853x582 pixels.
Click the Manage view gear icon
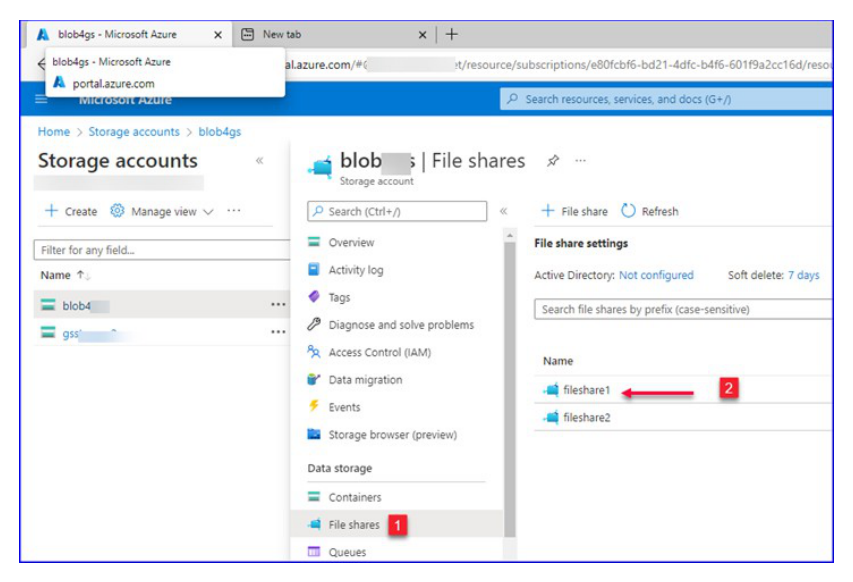point(117,210)
